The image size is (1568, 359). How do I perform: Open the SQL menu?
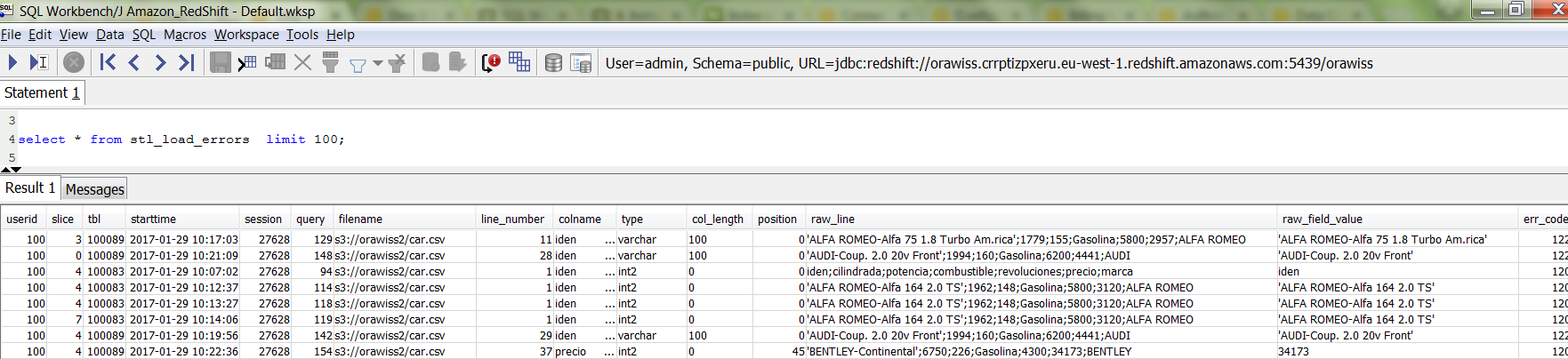[144, 34]
